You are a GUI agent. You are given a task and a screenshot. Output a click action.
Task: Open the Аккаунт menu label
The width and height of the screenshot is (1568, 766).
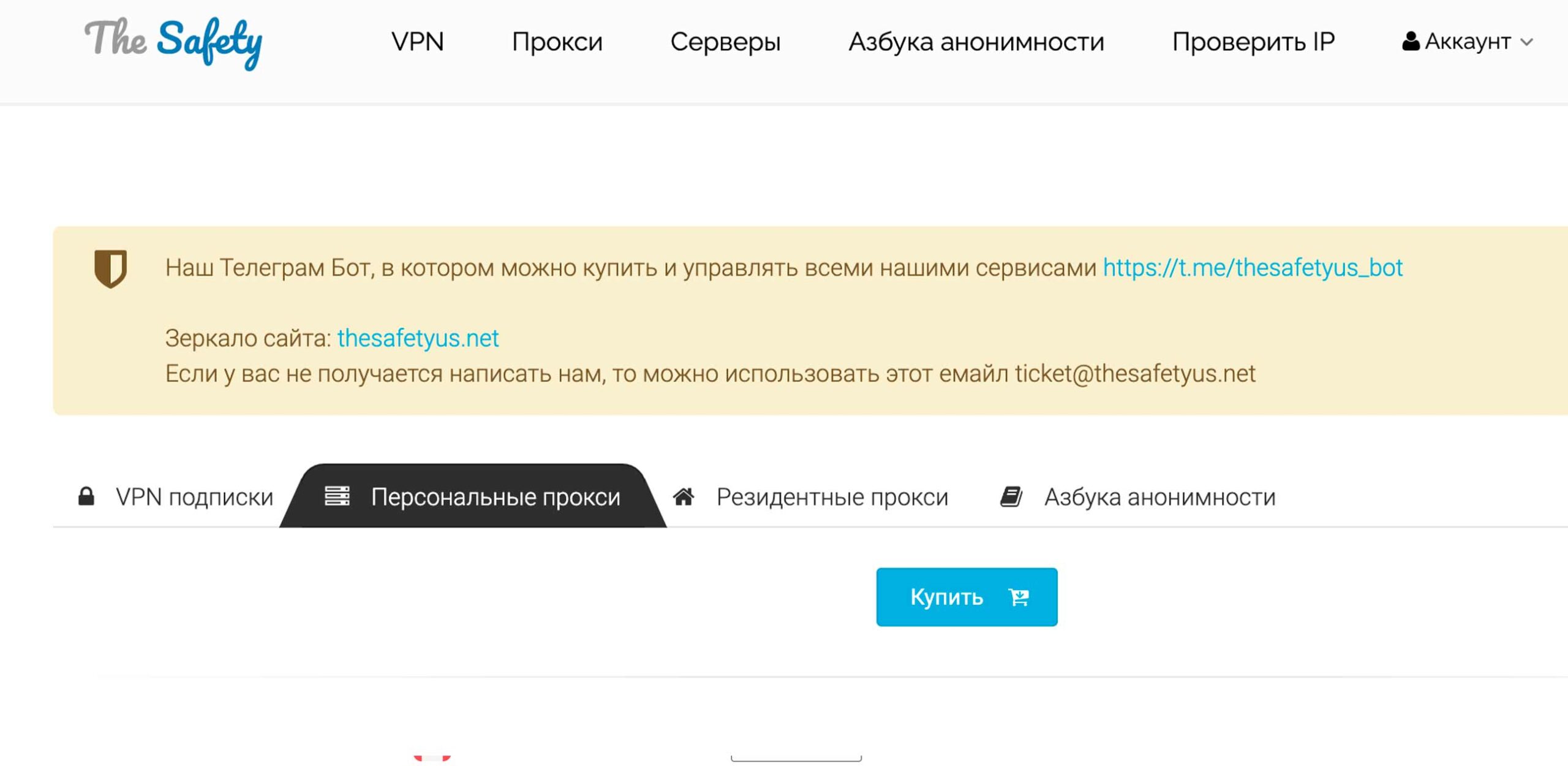click(1468, 42)
